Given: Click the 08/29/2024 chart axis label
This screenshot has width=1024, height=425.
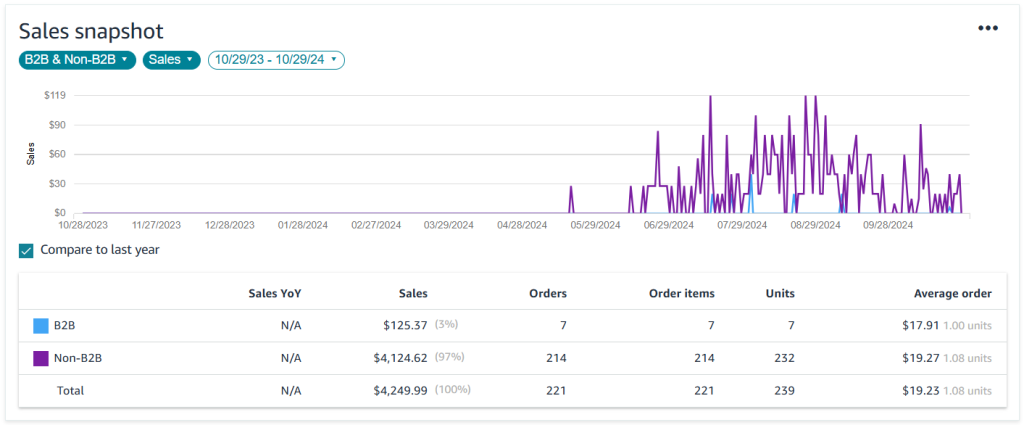Looking at the screenshot, I should click(x=814, y=226).
